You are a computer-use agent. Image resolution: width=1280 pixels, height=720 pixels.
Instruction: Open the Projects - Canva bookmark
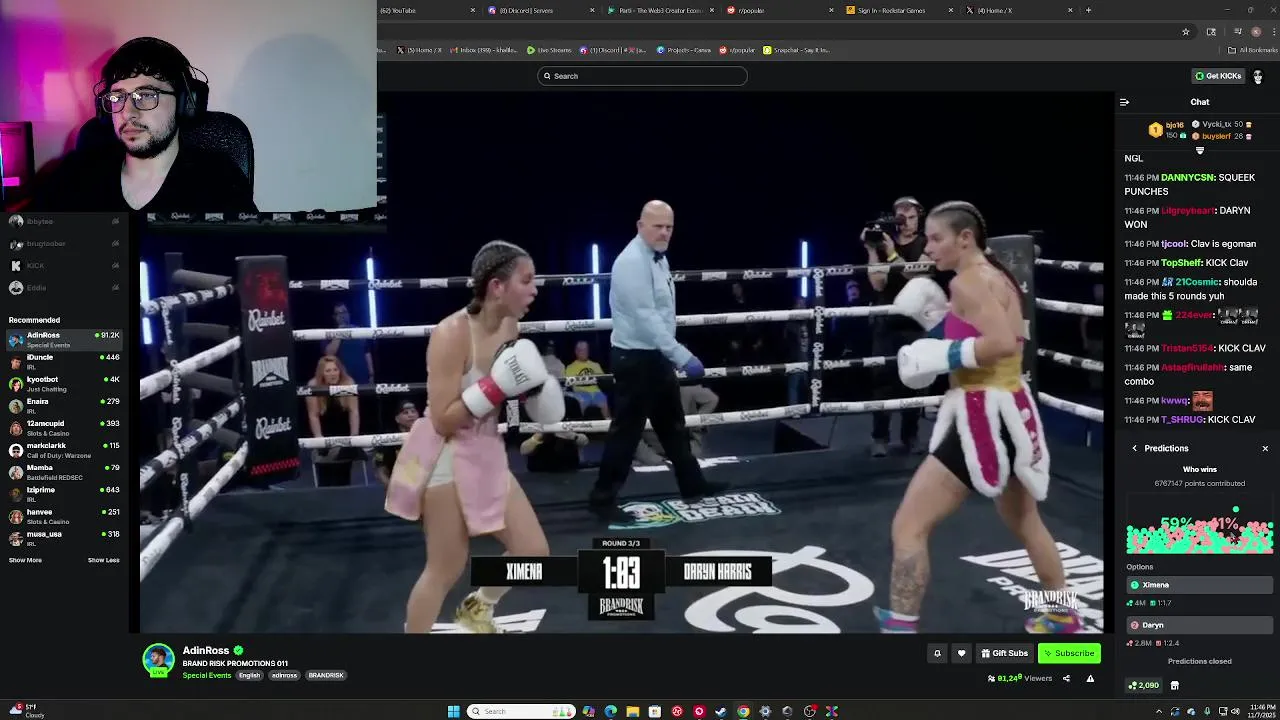pyautogui.click(x=683, y=50)
